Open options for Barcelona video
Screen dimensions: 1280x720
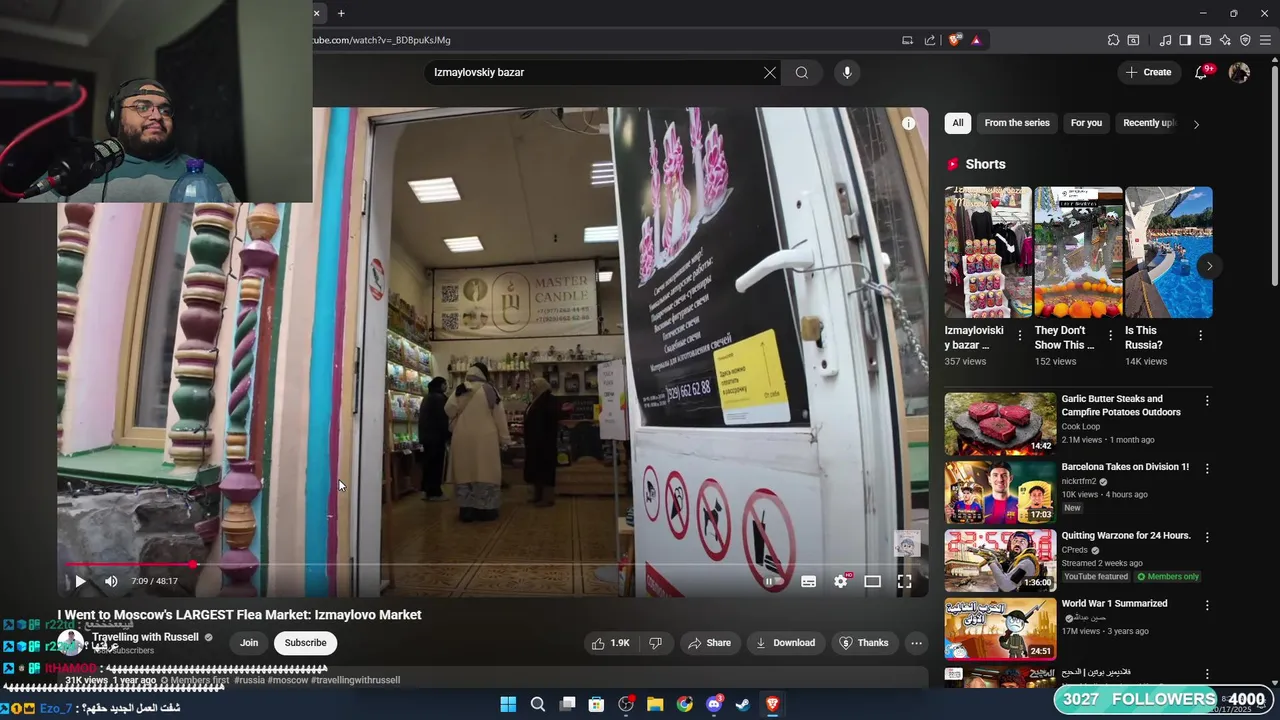(x=1207, y=468)
